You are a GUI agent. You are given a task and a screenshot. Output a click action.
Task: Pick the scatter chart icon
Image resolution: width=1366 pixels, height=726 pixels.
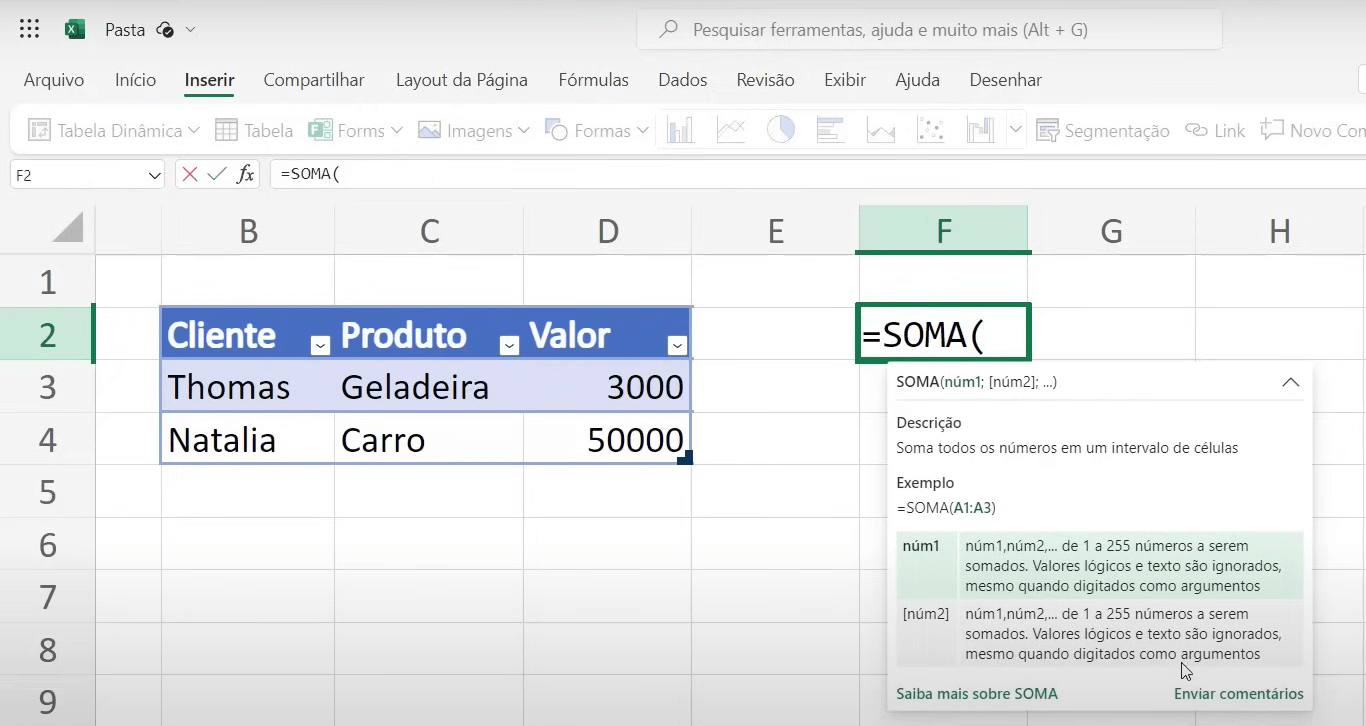coord(931,130)
